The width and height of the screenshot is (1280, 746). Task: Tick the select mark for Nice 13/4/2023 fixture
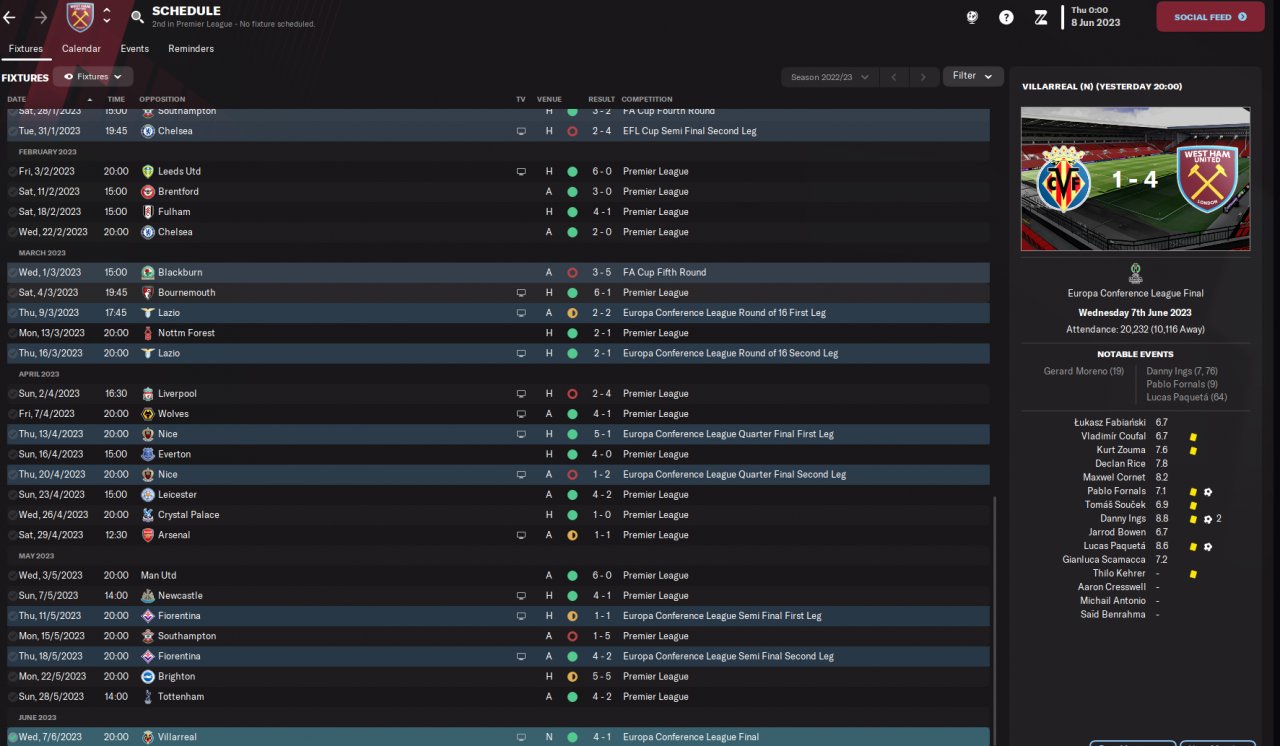[12, 434]
